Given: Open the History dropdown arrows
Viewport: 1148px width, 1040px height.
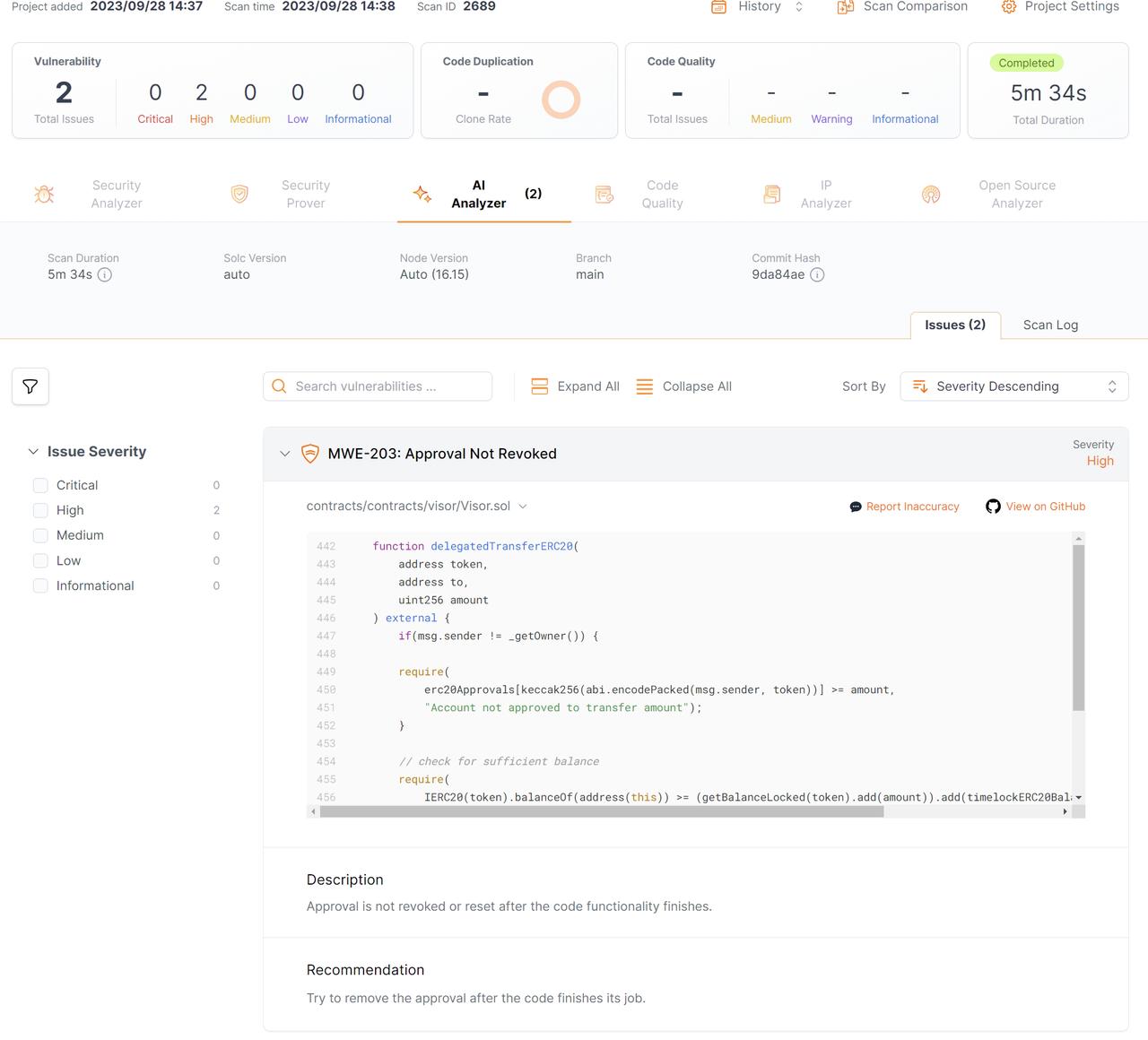Looking at the screenshot, I should pyautogui.click(x=799, y=6).
